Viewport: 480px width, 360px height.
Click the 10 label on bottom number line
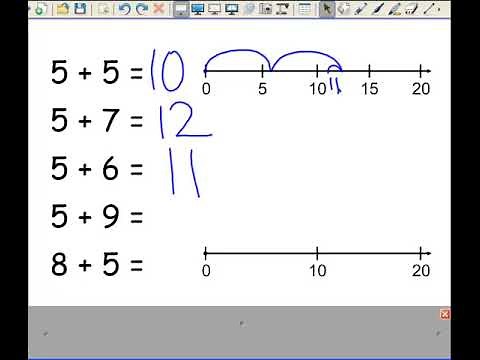tap(318, 271)
